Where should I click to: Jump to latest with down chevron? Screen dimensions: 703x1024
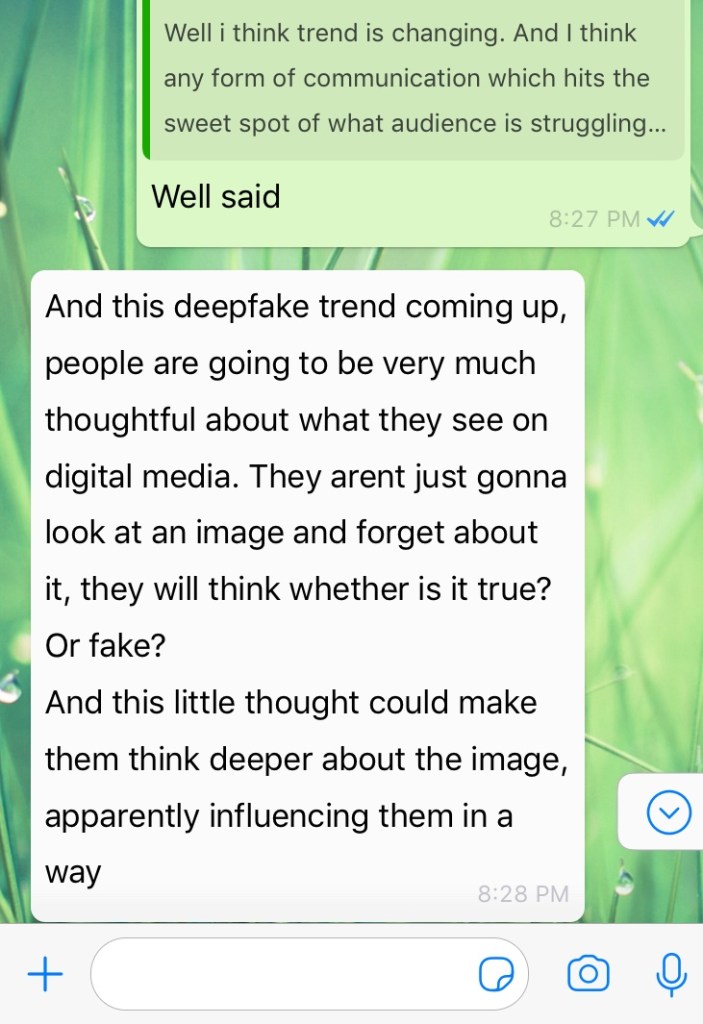coord(668,812)
